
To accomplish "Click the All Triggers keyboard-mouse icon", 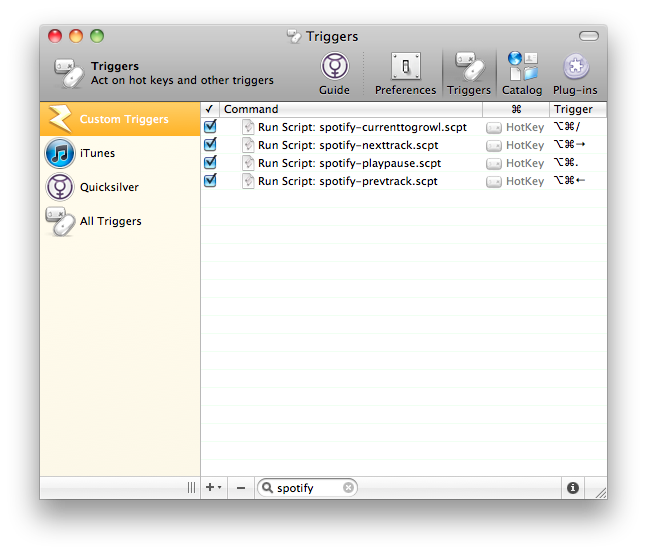I will (x=60, y=221).
